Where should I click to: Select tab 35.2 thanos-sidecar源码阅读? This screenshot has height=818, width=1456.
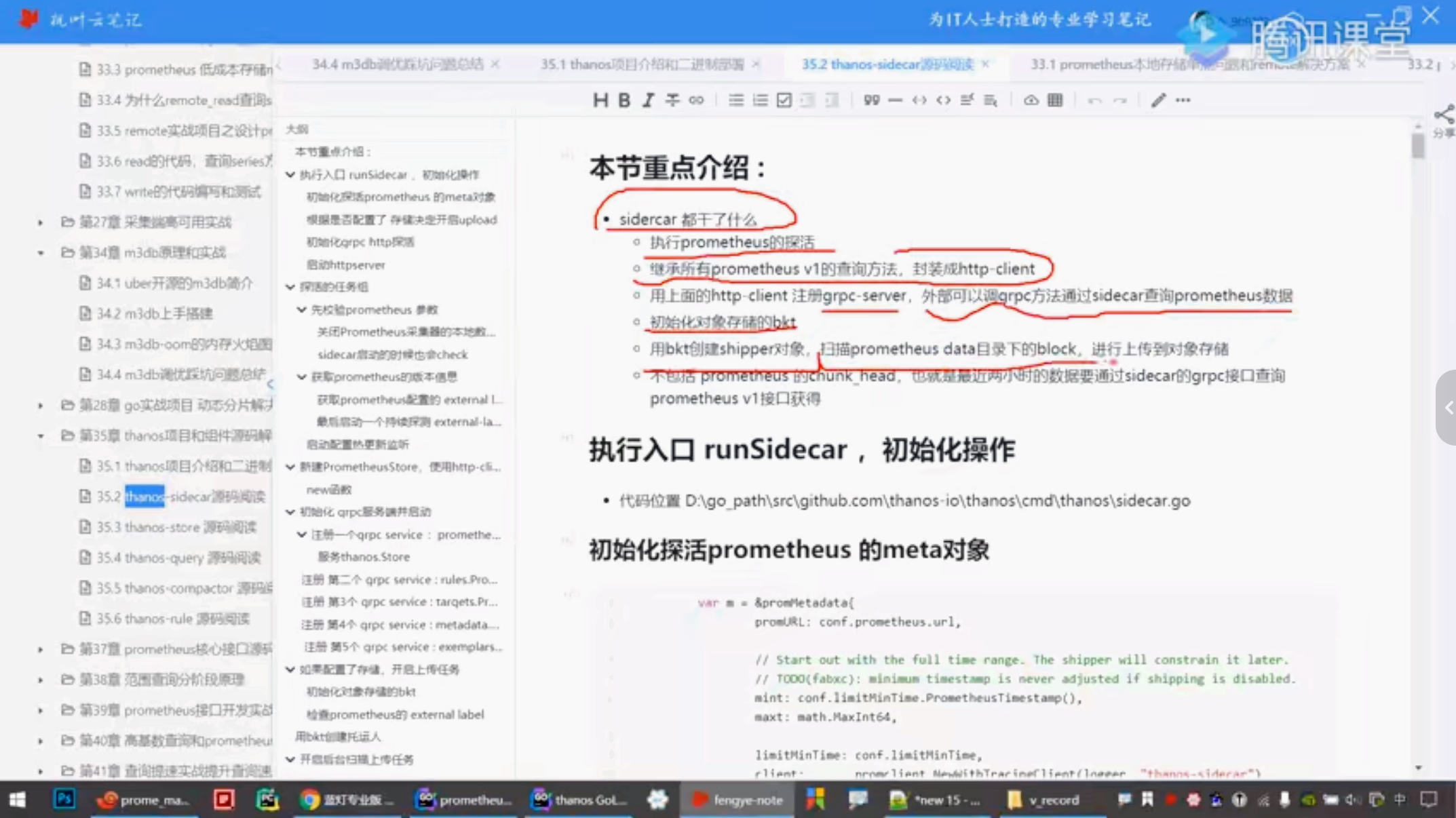pyautogui.click(x=887, y=64)
